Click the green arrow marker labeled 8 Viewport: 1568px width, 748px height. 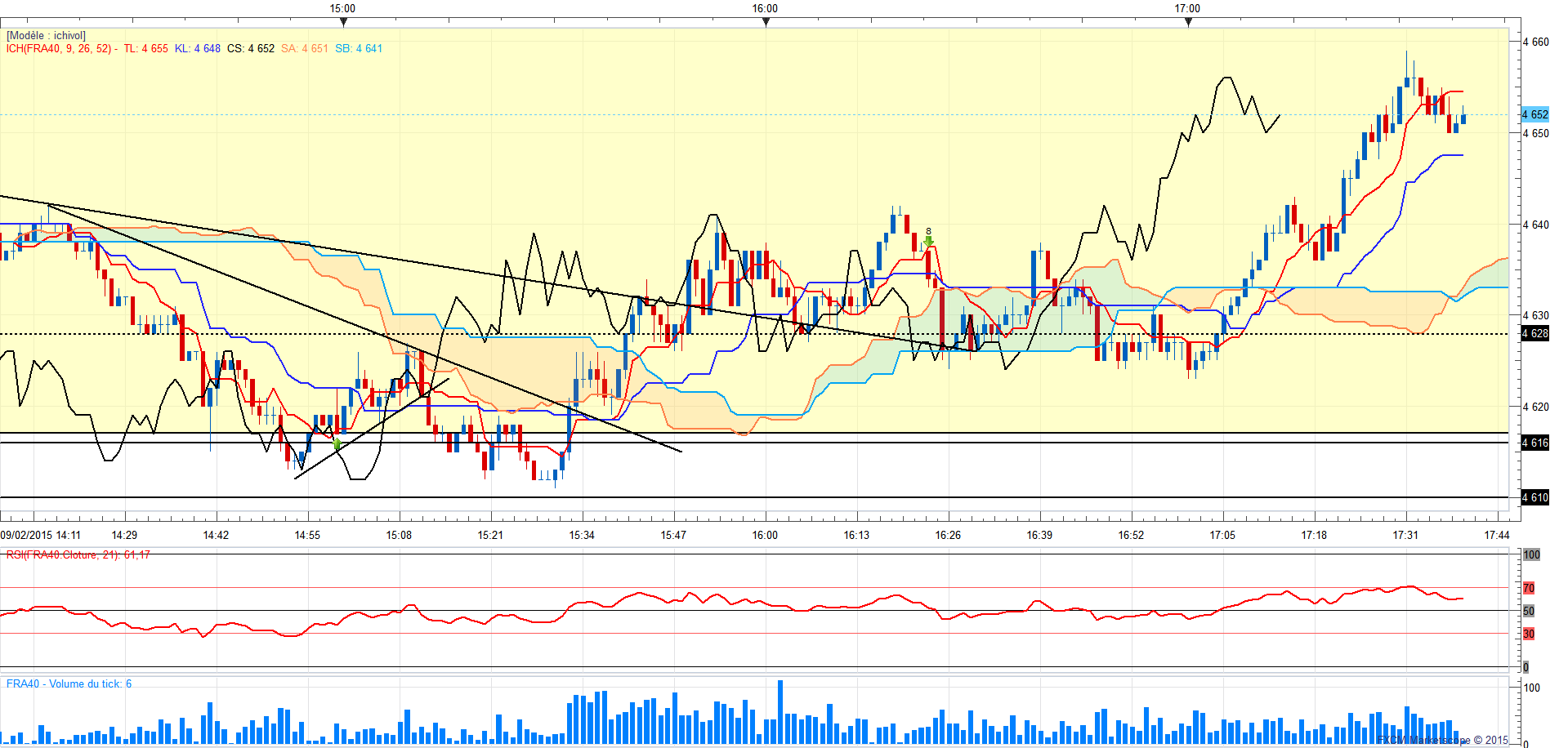point(928,242)
